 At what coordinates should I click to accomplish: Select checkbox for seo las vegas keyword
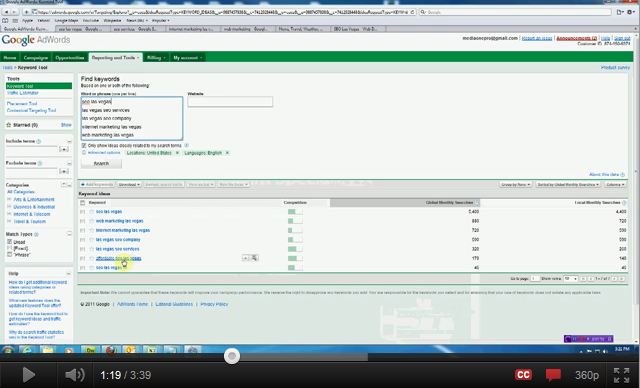(x=82, y=212)
